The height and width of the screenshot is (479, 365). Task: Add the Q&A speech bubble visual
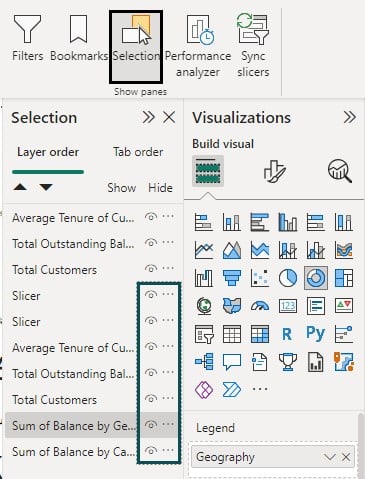pyautogui.click(x=232, y=362)
